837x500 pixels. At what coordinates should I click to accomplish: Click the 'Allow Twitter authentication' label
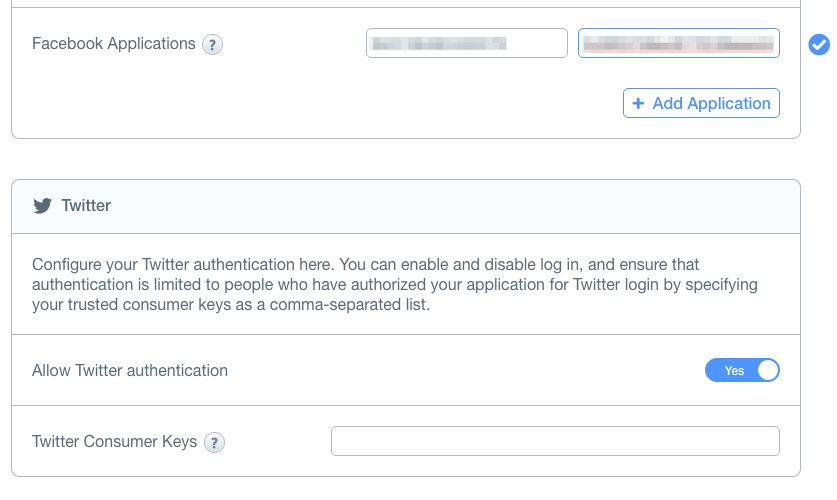[130, 370]
